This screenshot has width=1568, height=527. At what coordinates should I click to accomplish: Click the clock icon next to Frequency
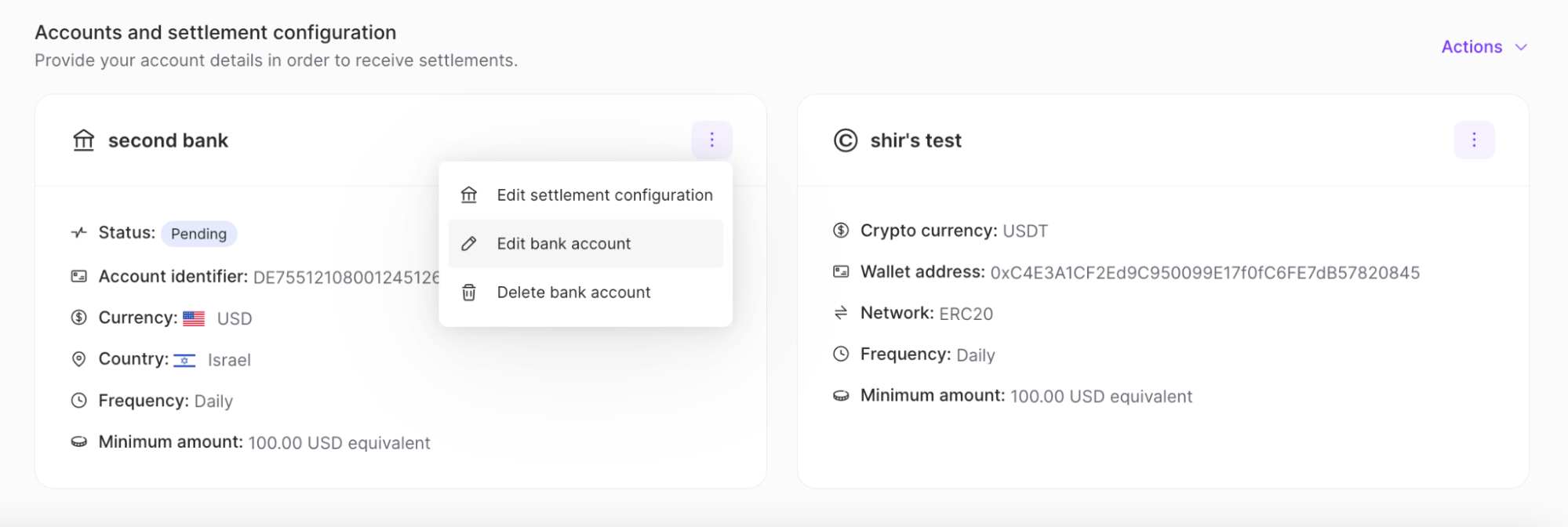(839, 354)
